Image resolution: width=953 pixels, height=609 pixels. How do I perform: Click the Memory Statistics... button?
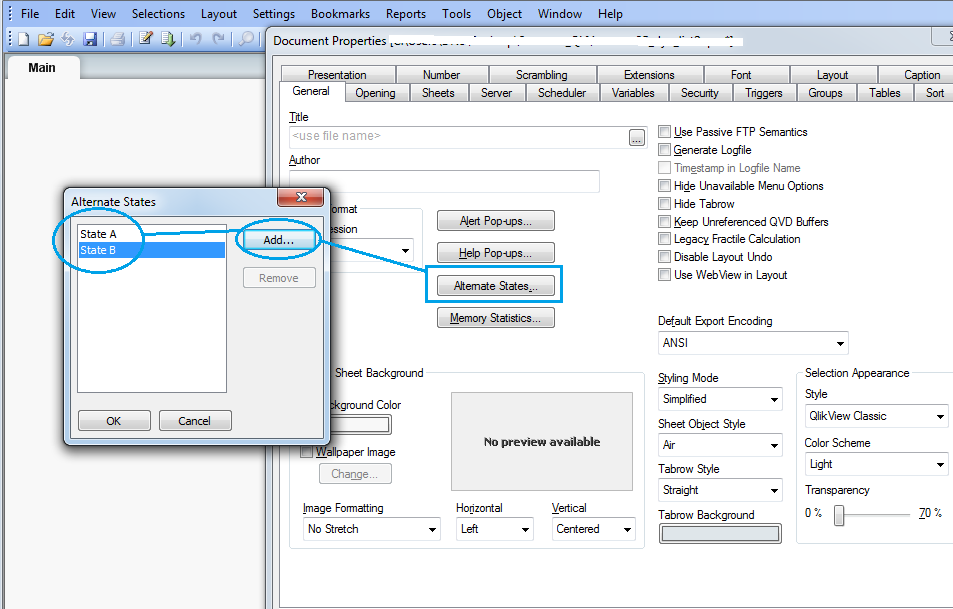tap(495, 318)
